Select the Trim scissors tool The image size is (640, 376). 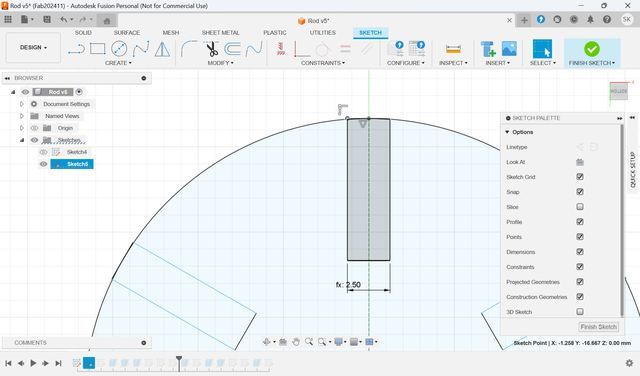[x=211, y=49]
